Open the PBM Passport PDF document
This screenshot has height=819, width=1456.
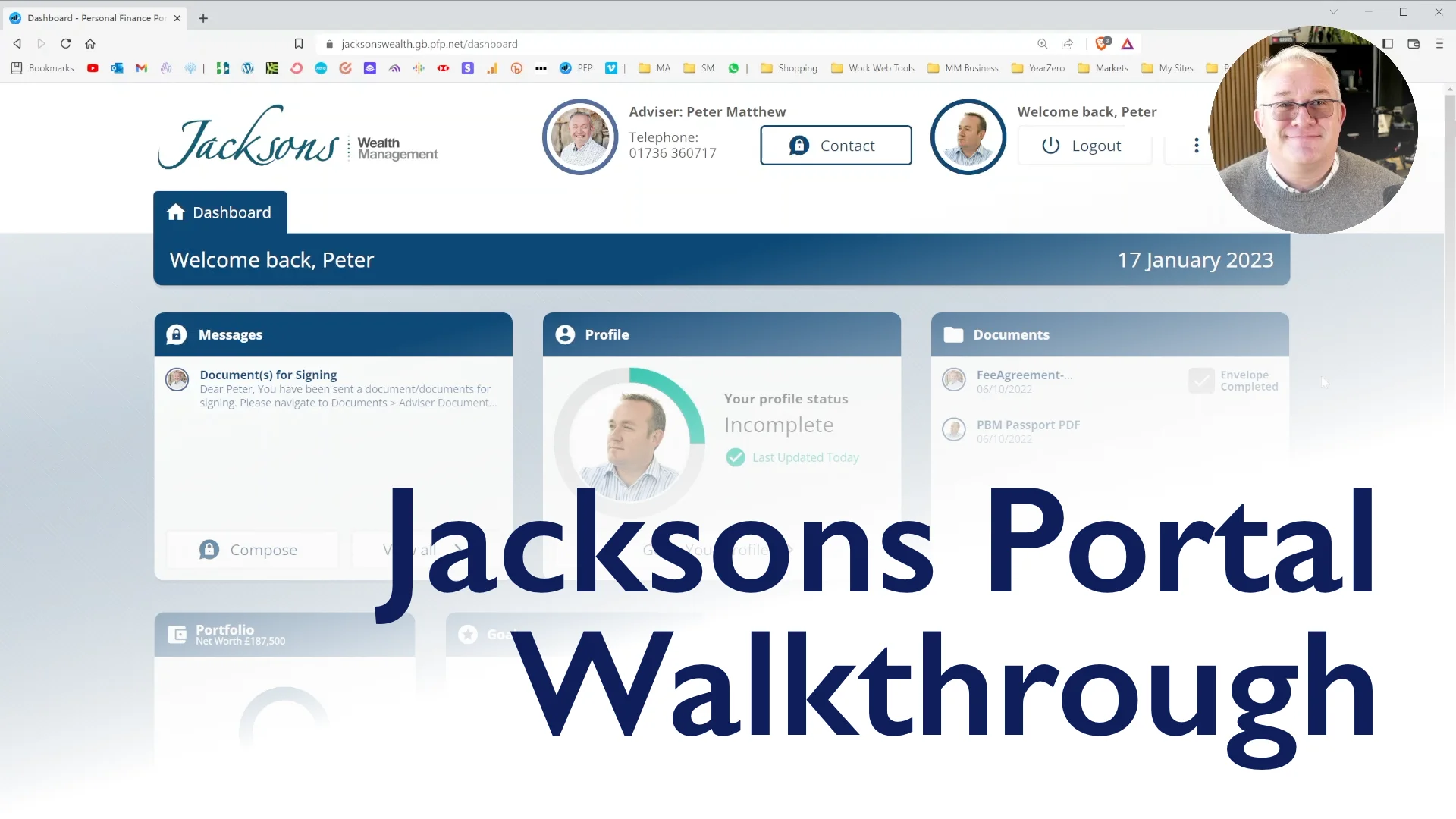tap(1028, 425)
